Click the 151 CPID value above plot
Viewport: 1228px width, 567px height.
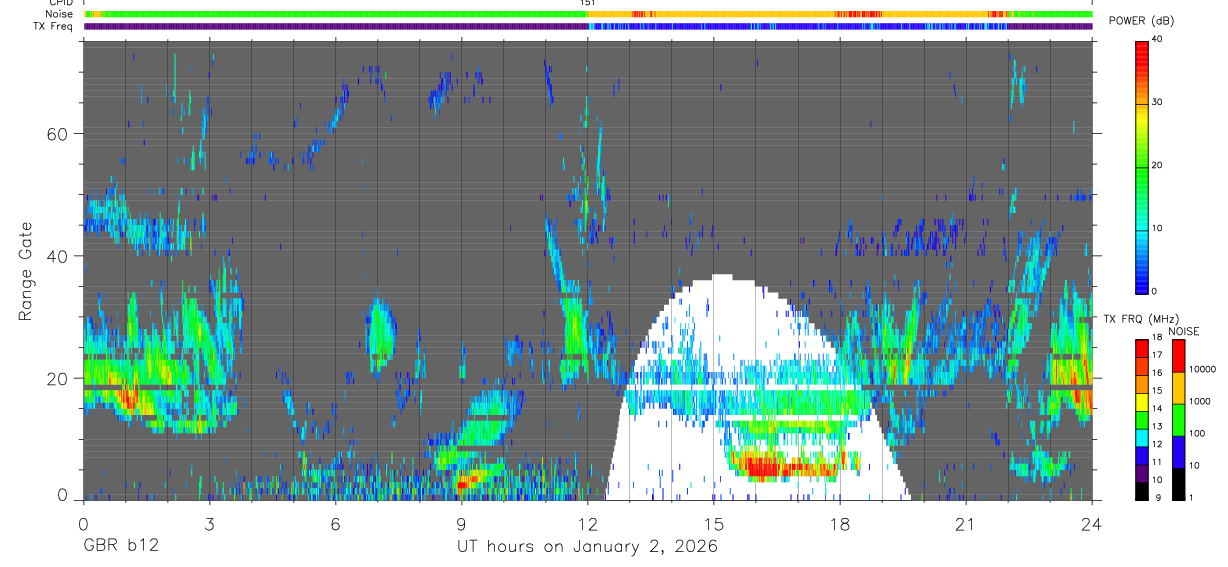click(x=587, y=3)
